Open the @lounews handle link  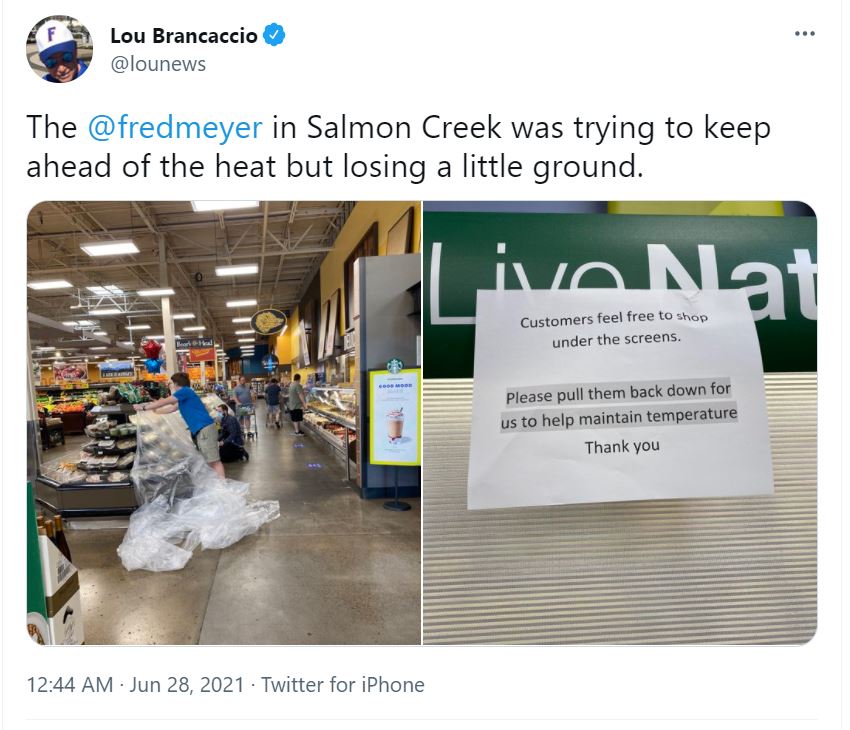pos(158,64)
